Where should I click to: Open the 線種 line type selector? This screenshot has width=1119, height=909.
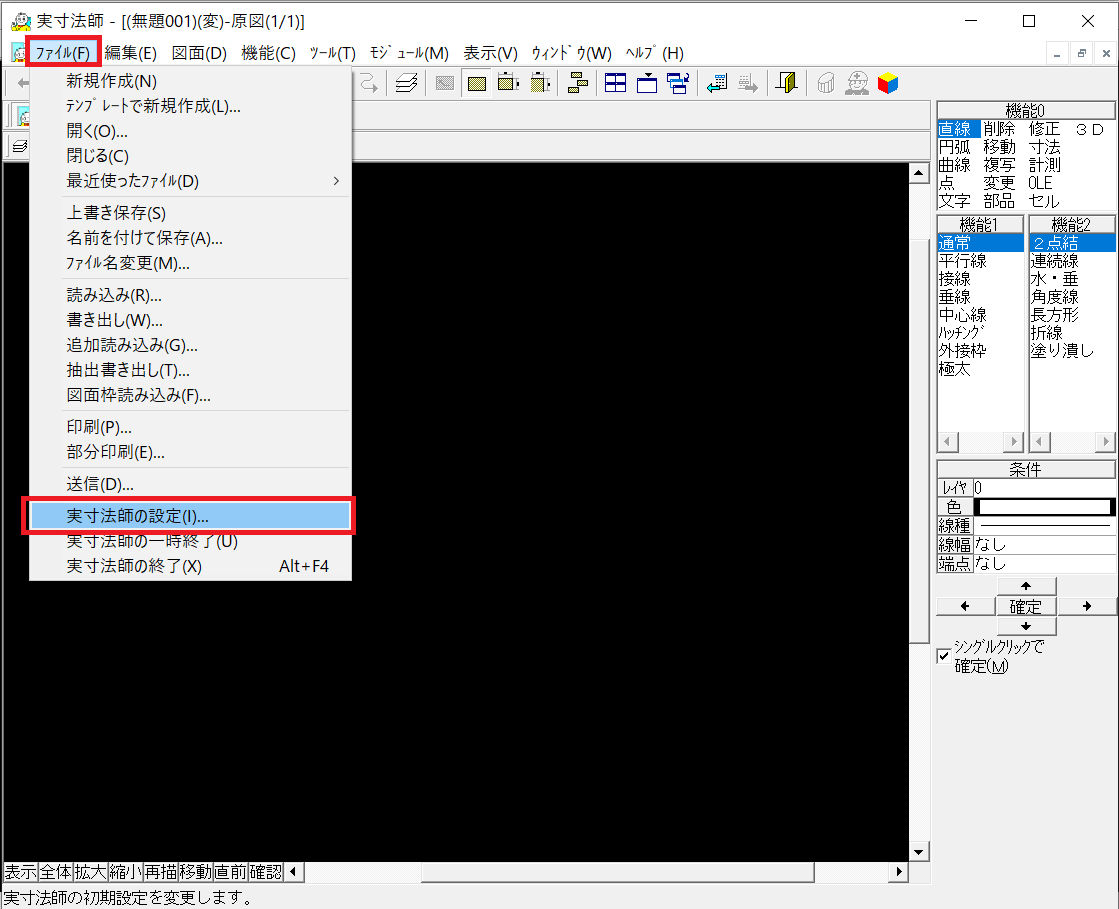pyautogui.click(x=1044, y=525)
